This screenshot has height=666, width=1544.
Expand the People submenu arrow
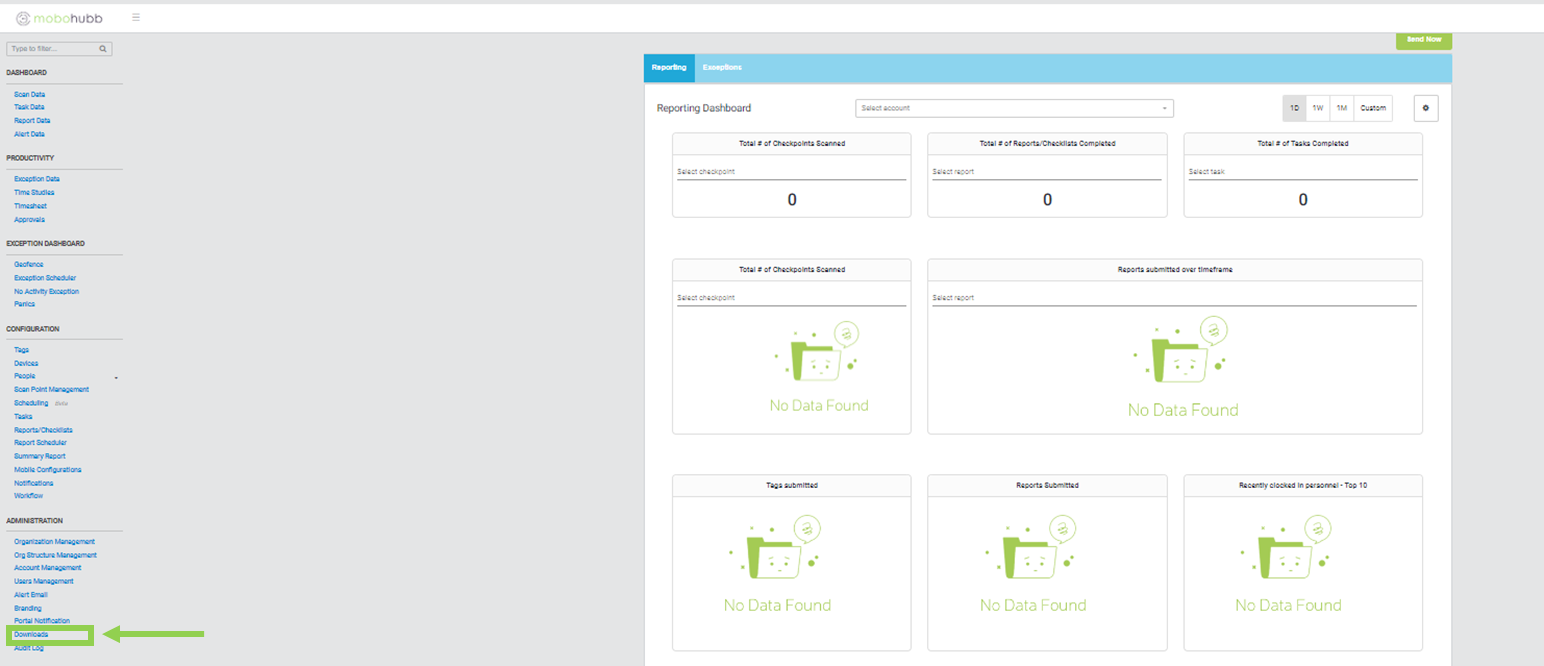point(116,377)
